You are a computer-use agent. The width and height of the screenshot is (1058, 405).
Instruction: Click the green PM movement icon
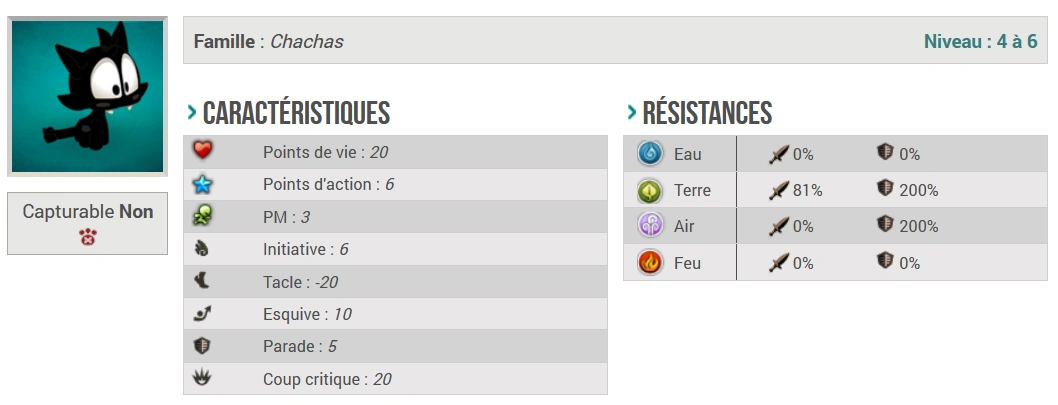203,216
